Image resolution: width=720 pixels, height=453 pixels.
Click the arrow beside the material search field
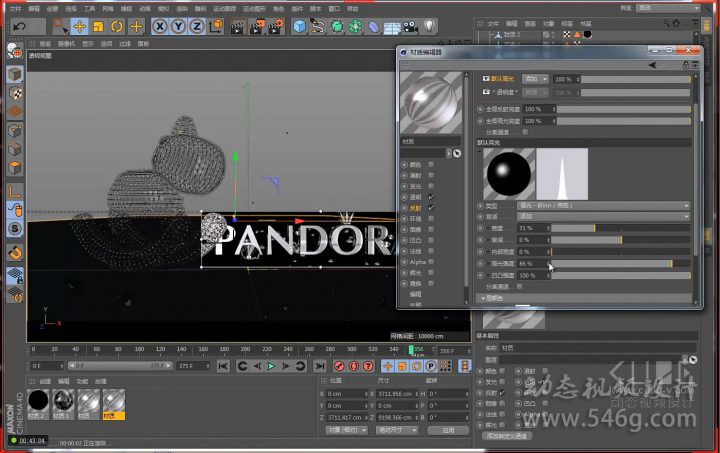click(457, 154)
